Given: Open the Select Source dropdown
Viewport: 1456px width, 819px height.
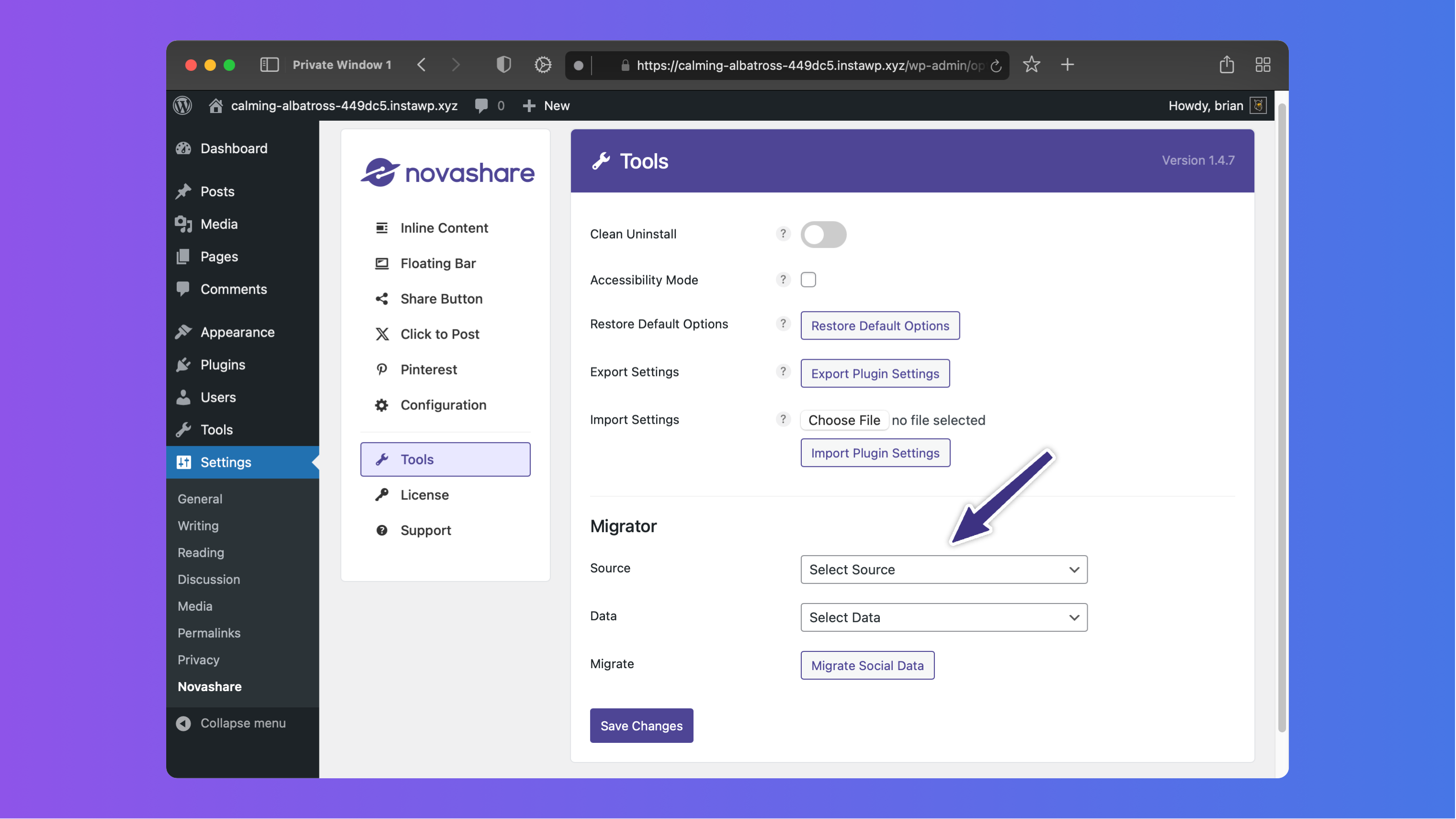Looking at the screenshot, I should [x=944, y=569].
